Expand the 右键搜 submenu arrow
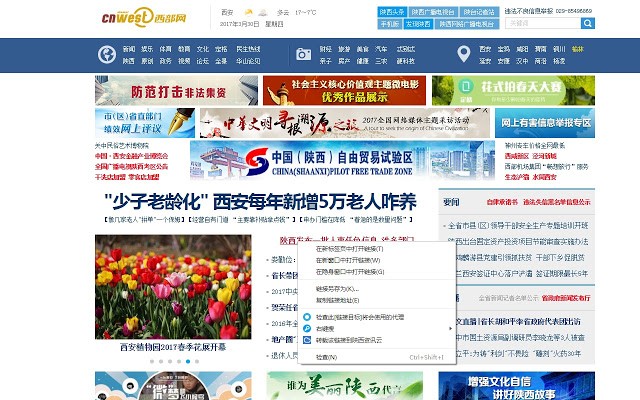 (451, 328)
